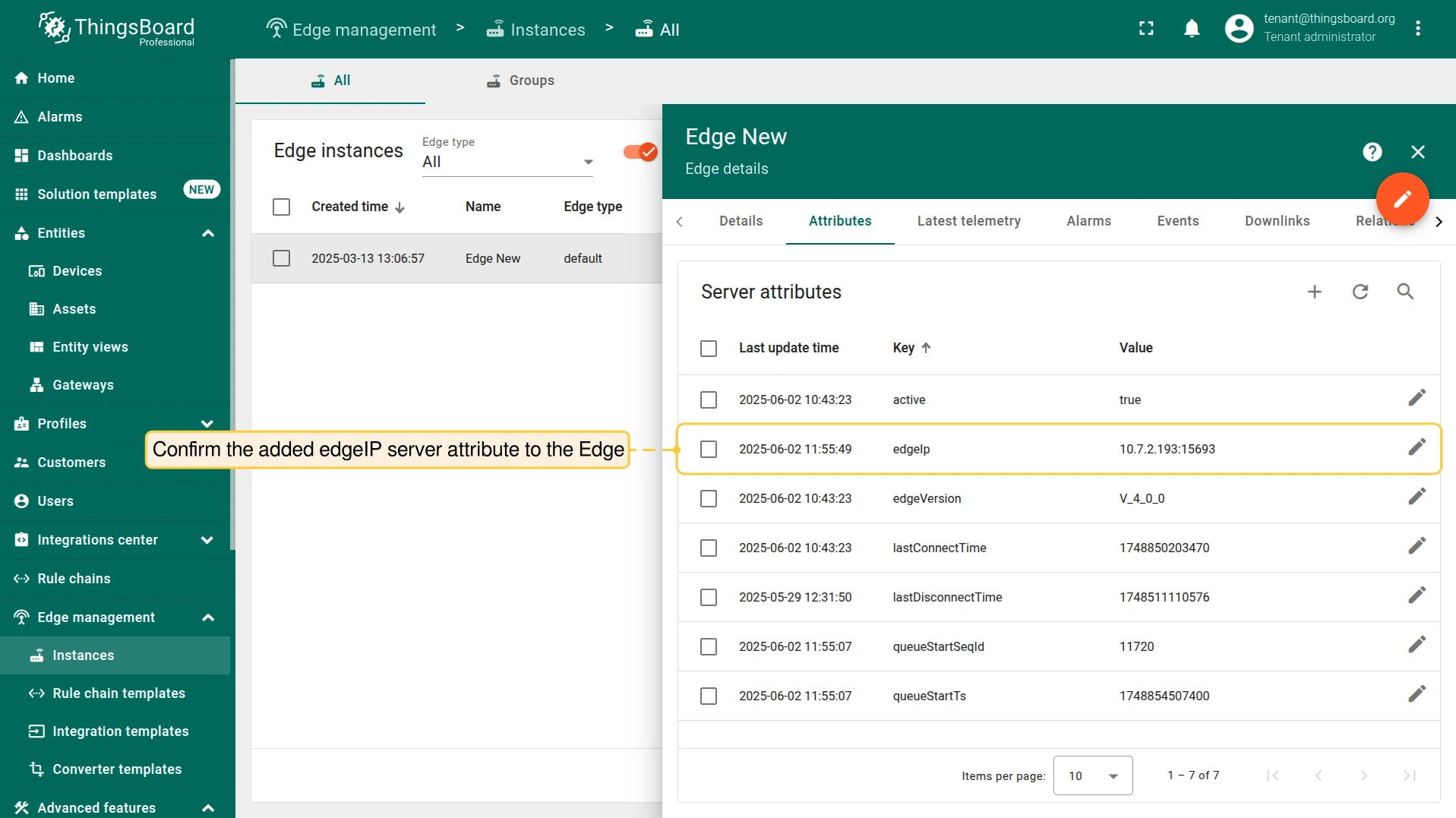Open the Edge type dropdown

(507, 162)
